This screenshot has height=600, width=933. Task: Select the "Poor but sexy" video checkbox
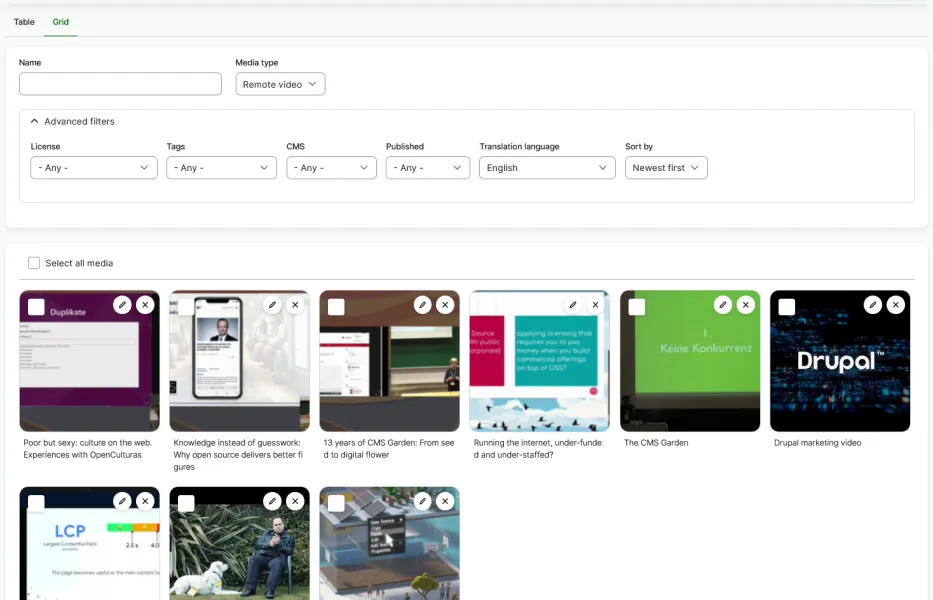coord(36,307)
